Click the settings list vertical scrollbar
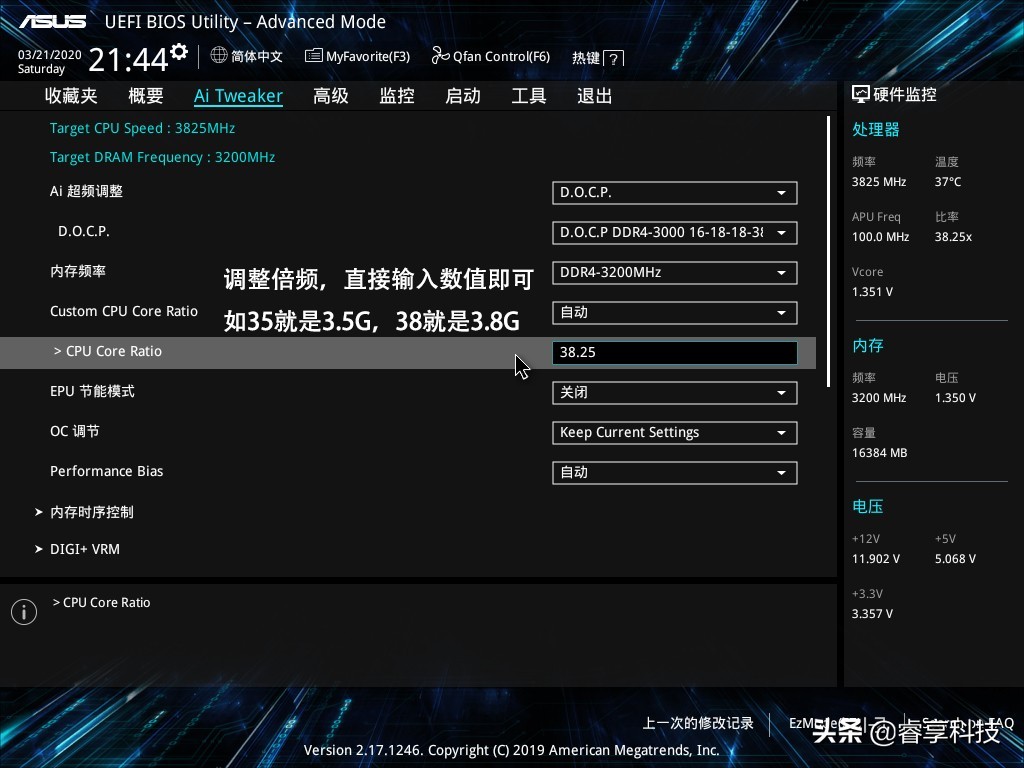Viewport: 1024px width, 768px height. (828, 250)
